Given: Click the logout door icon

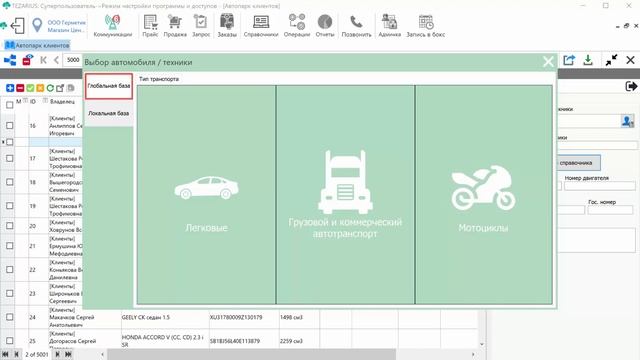Looking at the screenshot, I should click(17, 26).
